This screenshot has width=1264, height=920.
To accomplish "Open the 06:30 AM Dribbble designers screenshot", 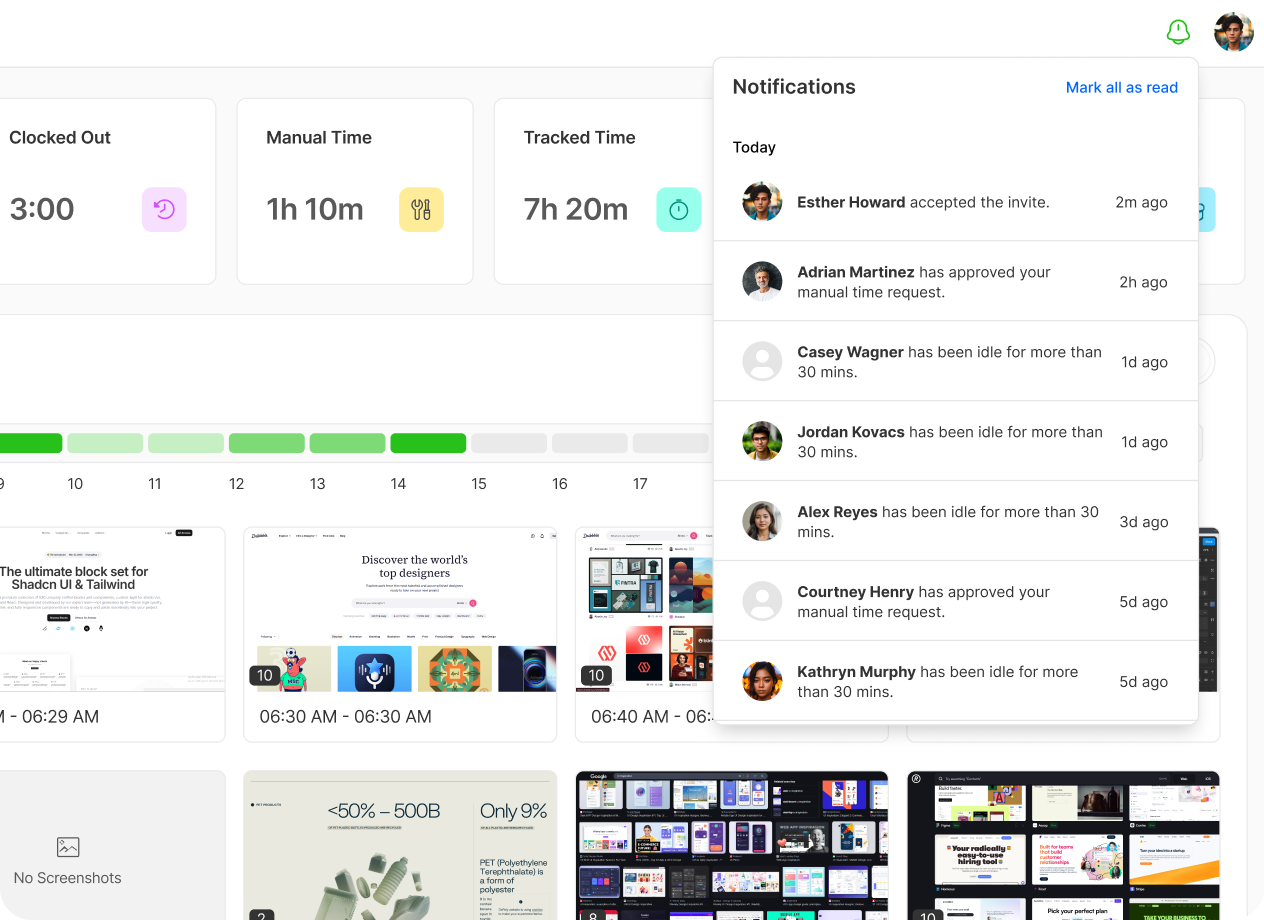I will click(400, 610).
